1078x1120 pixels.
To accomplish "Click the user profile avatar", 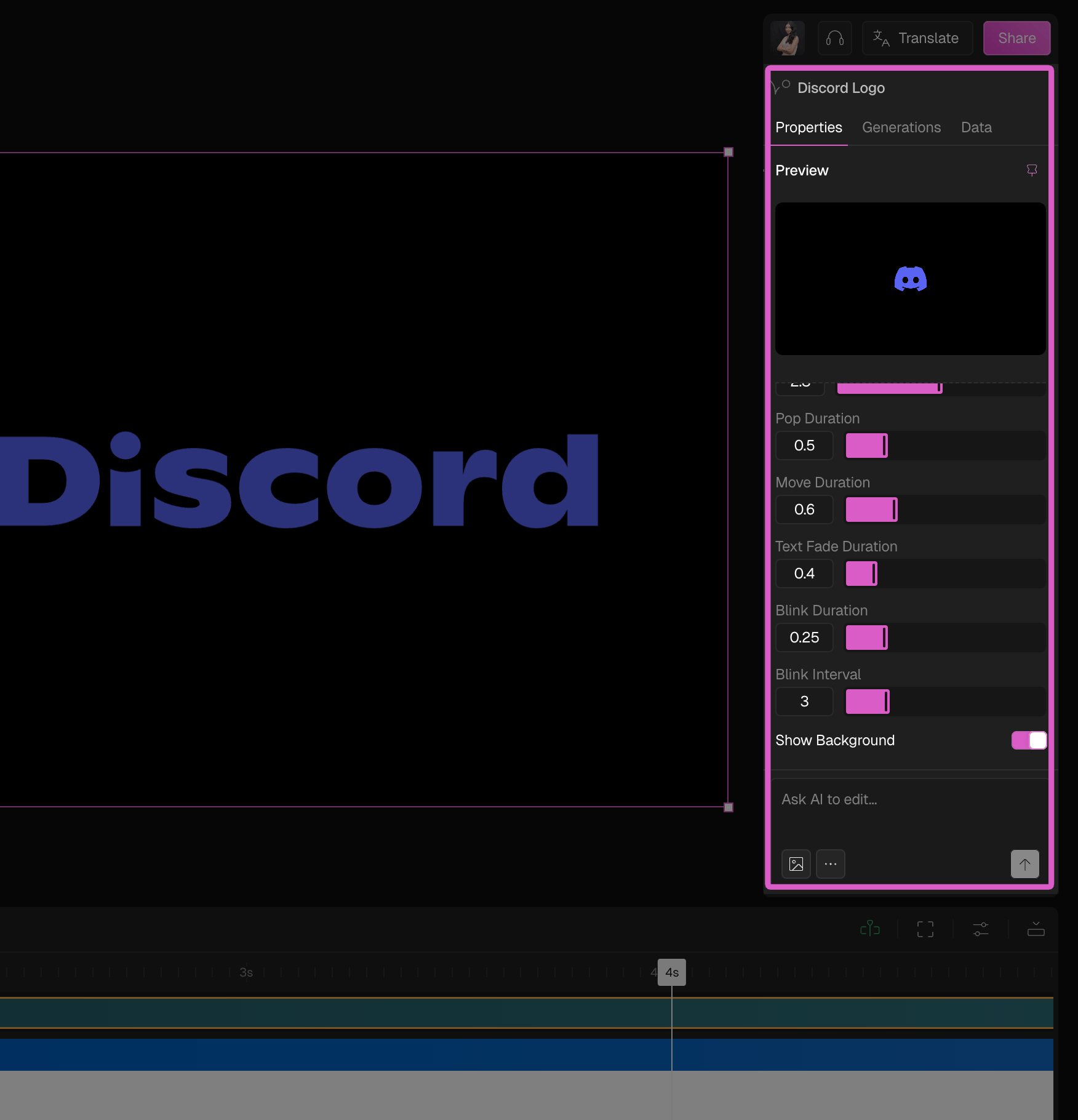I will (788, 38).
